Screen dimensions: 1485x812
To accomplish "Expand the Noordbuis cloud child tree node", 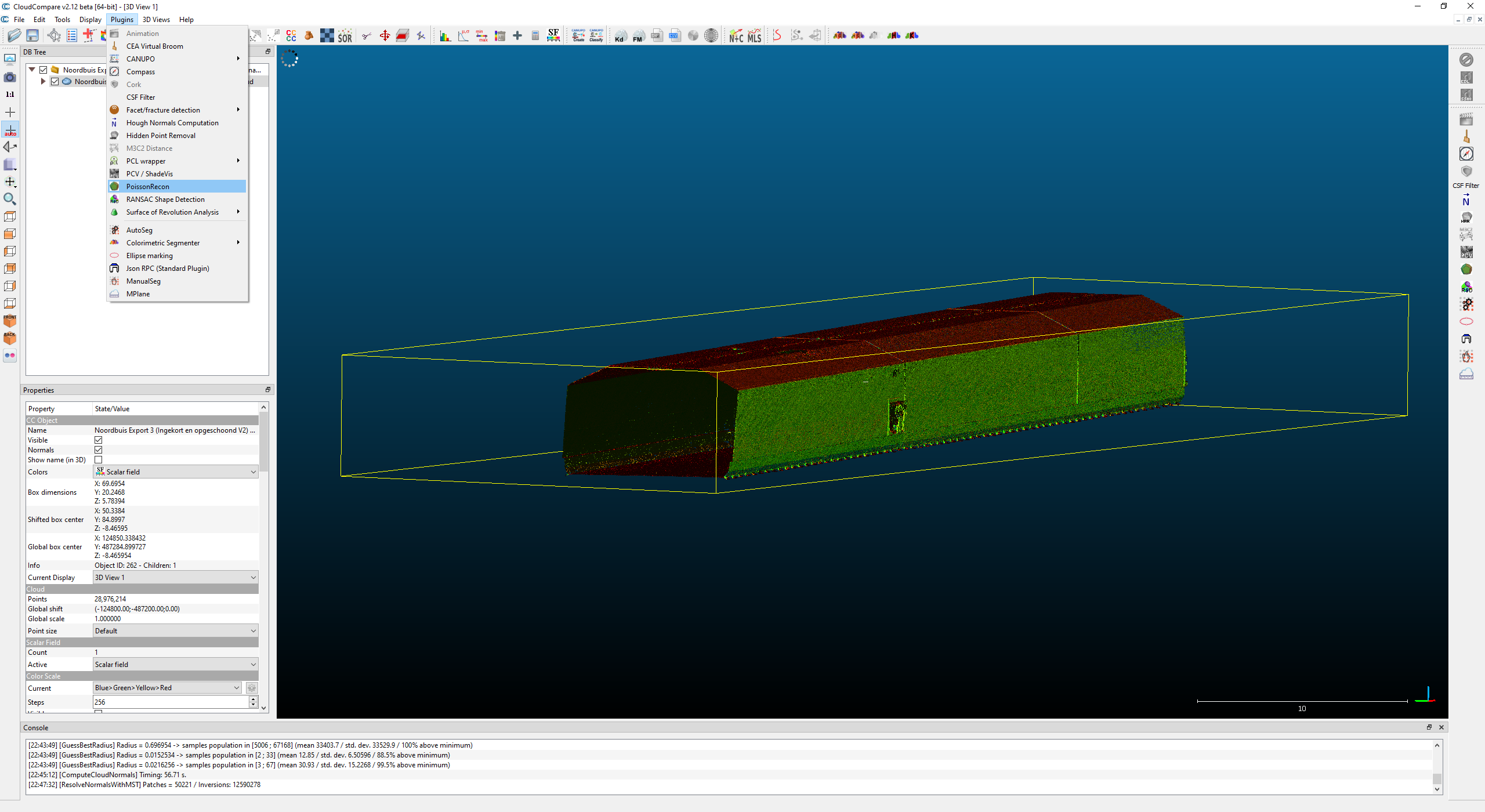I will tap(44, 82).
